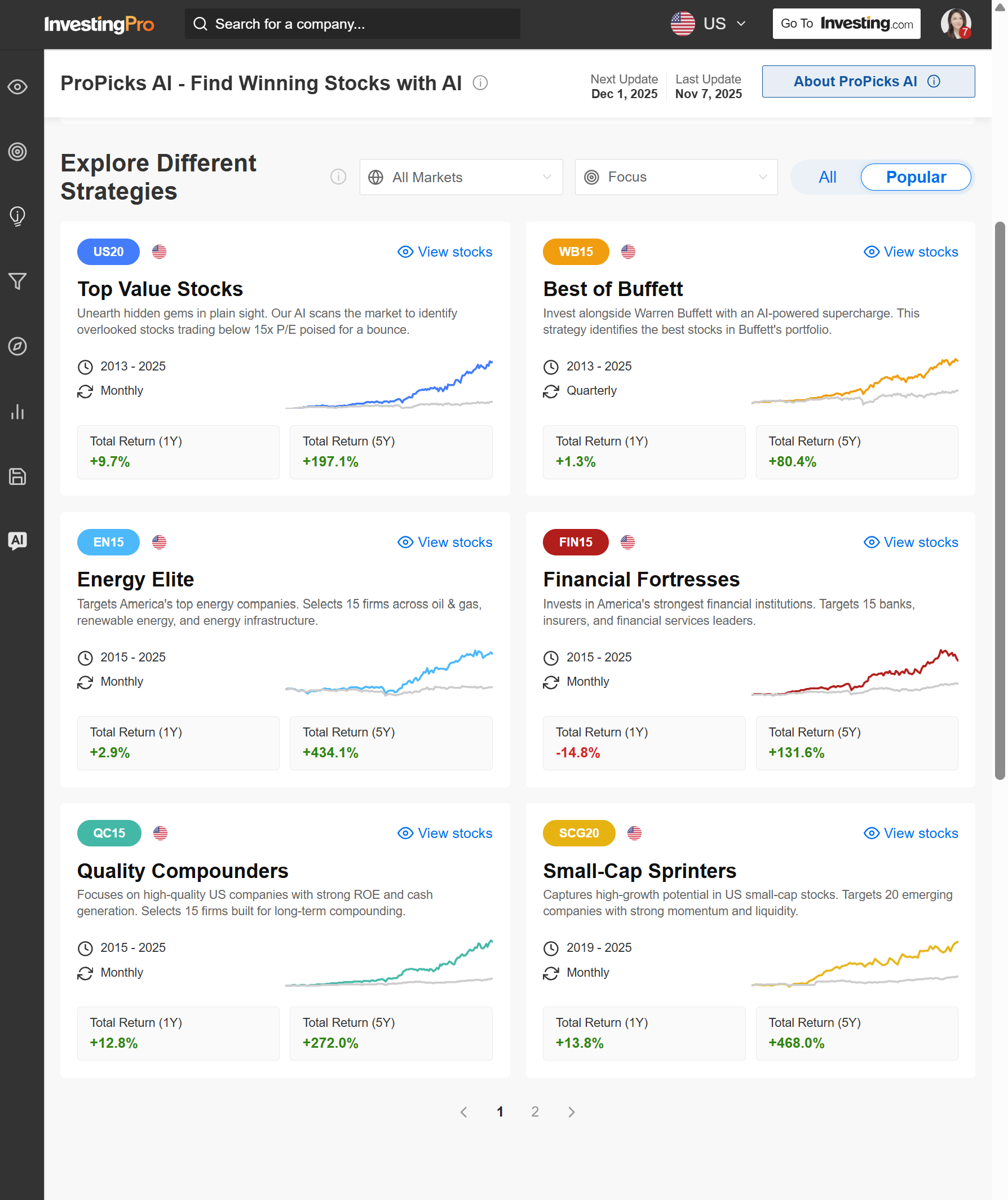Click info icon beside Explore Different Strategies
Viewport: 1008px width, 1200px height.
338,177
